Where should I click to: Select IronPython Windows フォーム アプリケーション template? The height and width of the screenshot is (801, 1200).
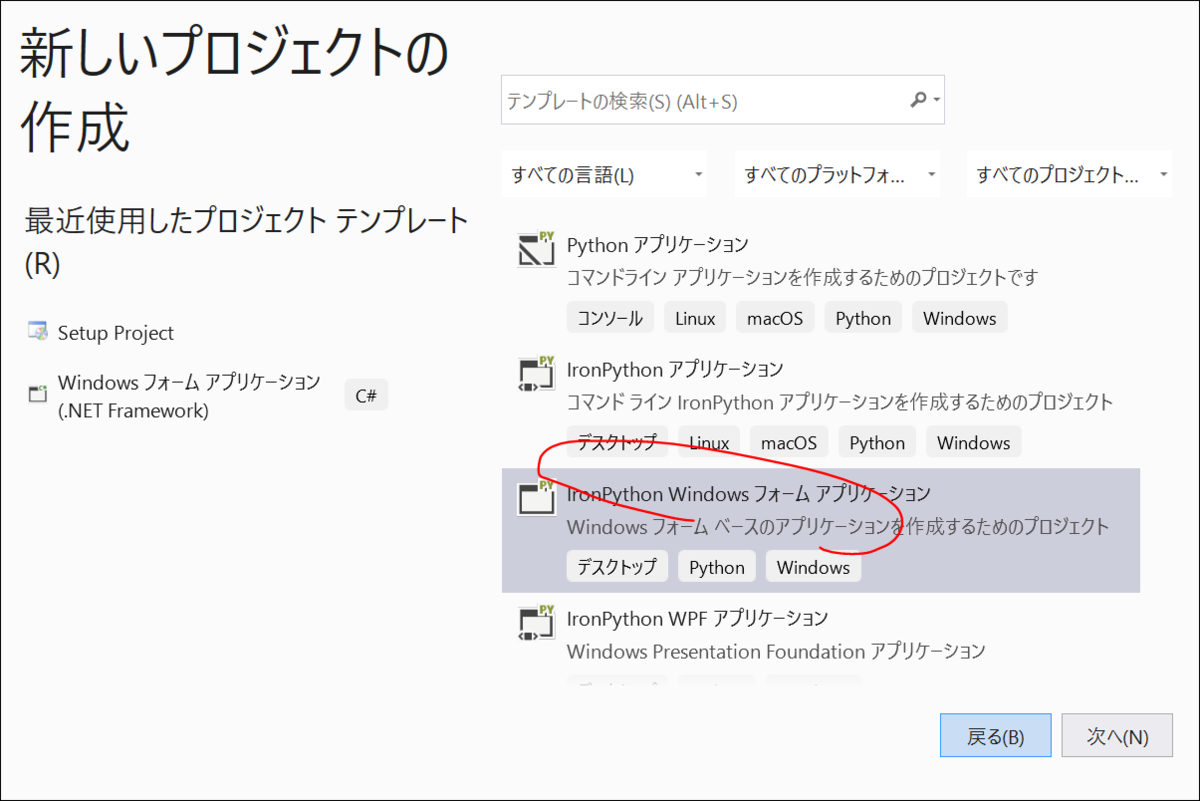pyautogui.click(x=820, y=530)
